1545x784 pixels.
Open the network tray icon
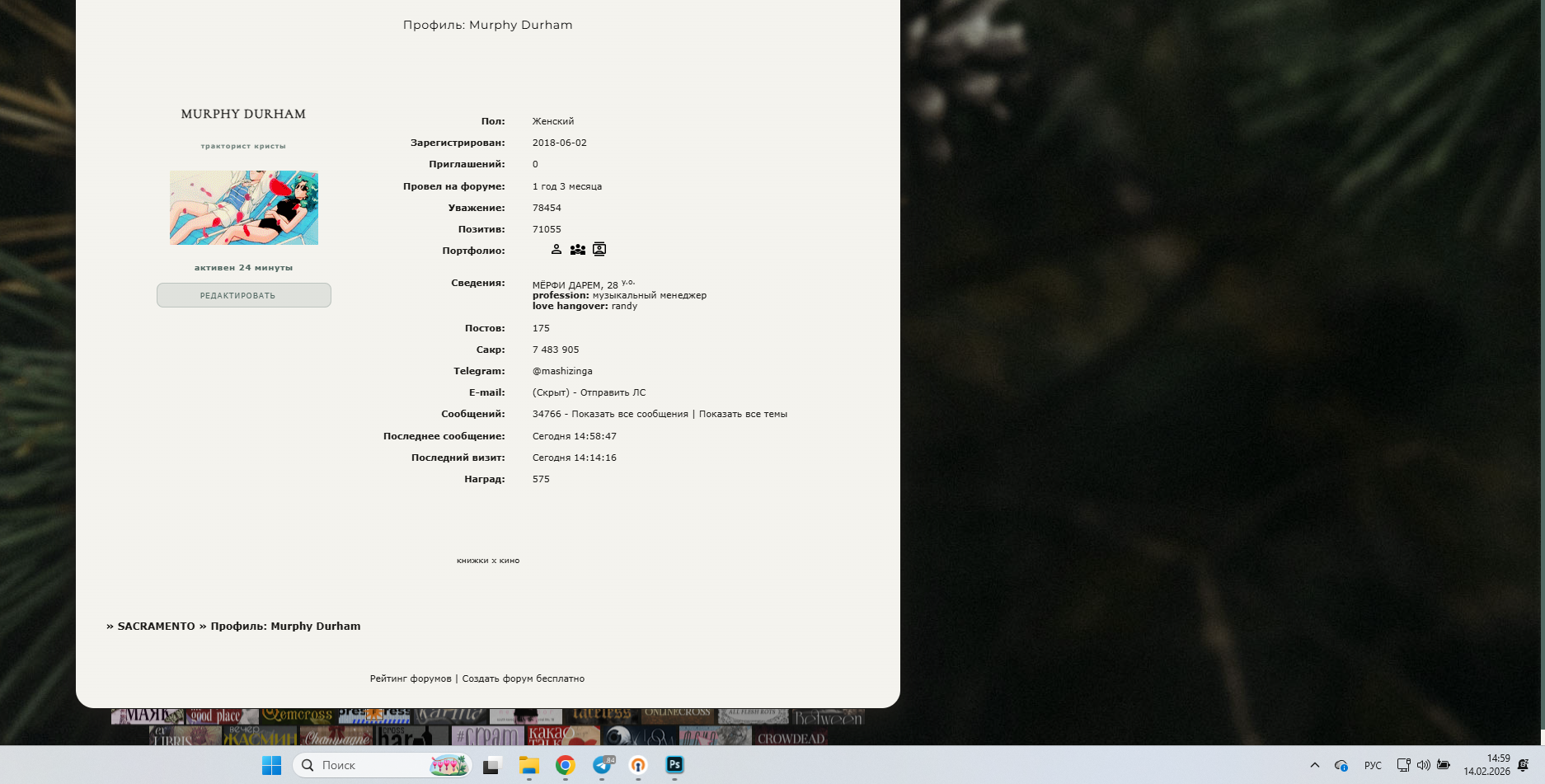click(1403, 765)
